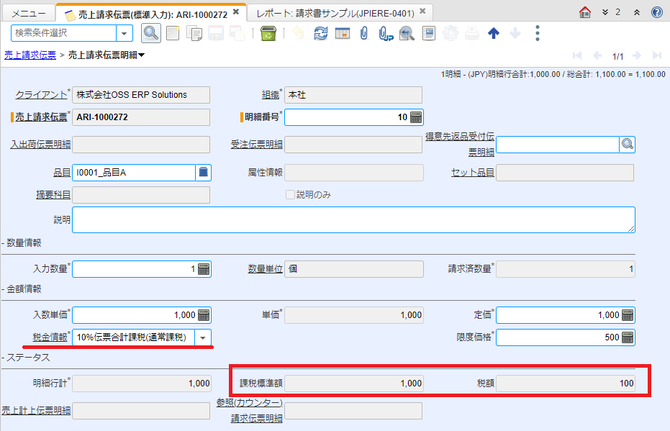Open the Report icon in toolbar
Image resolution: width=670 pixels, height=431 pixels.
pyautogui.click(x=429, y=33)
